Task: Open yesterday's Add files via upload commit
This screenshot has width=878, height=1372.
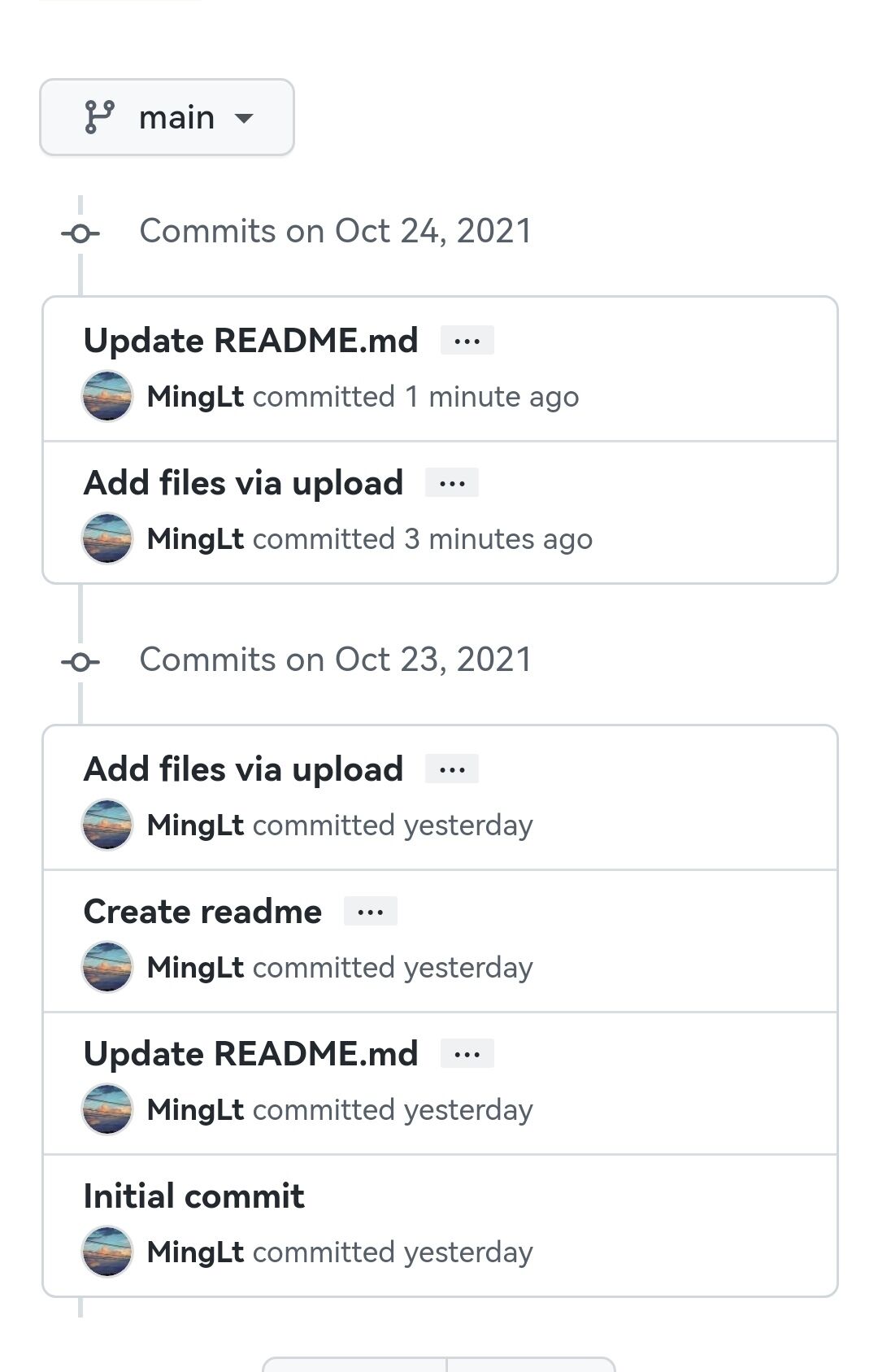Action: [x=243, y=769]
